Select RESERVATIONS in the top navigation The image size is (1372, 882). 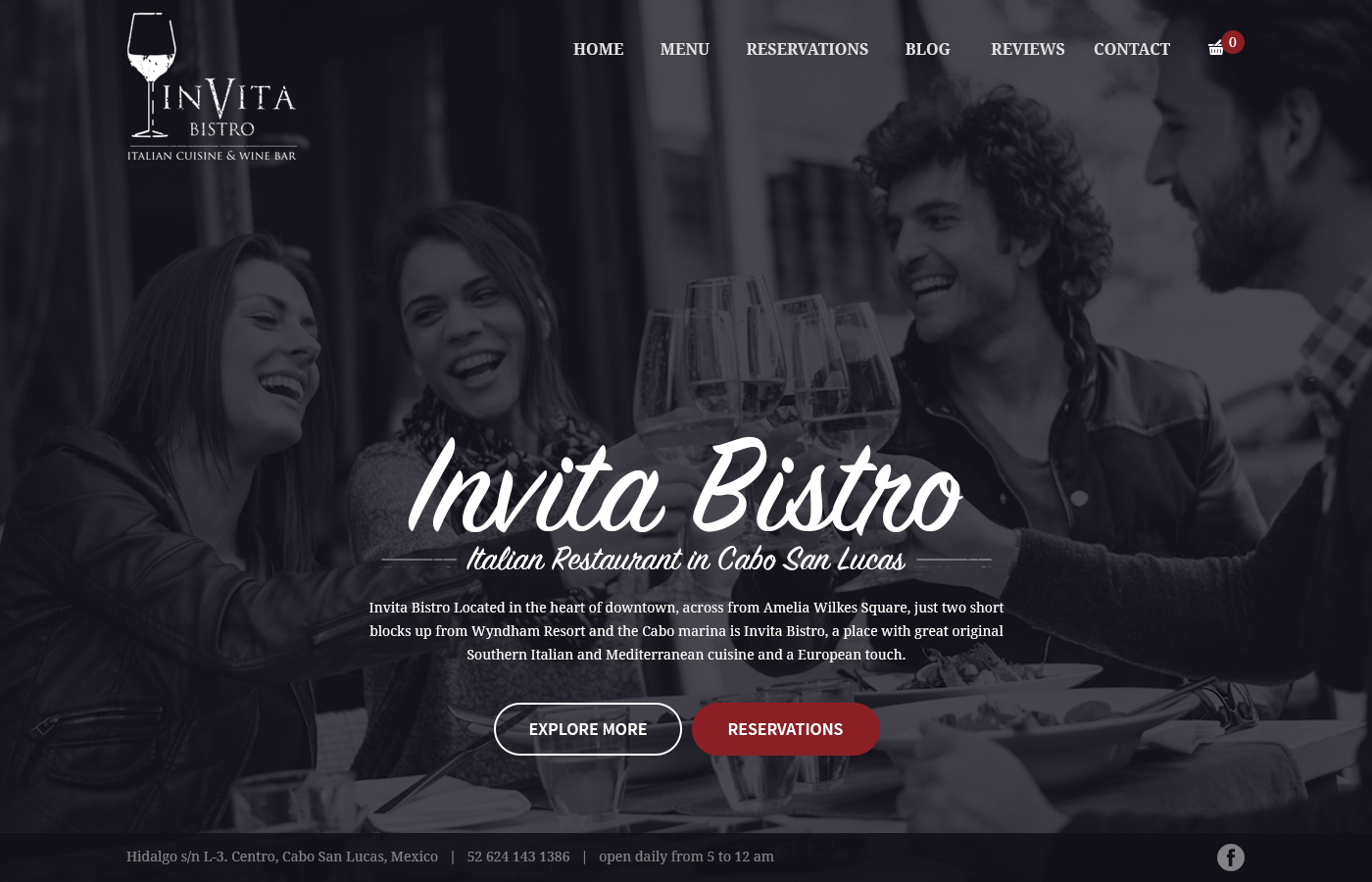(807, 49)
